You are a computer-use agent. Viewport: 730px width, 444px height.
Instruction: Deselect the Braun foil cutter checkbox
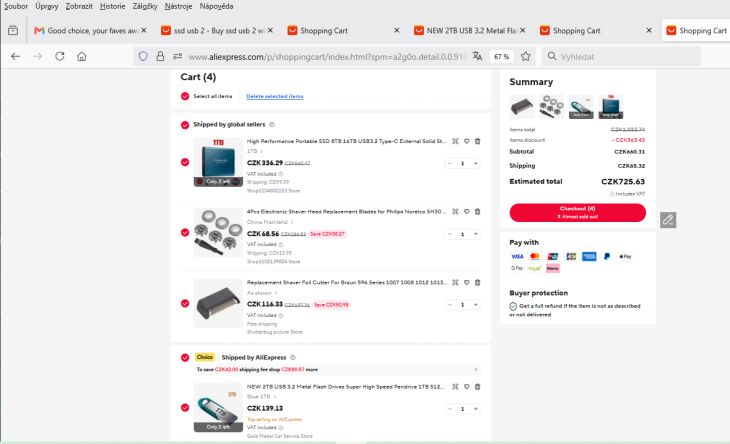(185, 303)
